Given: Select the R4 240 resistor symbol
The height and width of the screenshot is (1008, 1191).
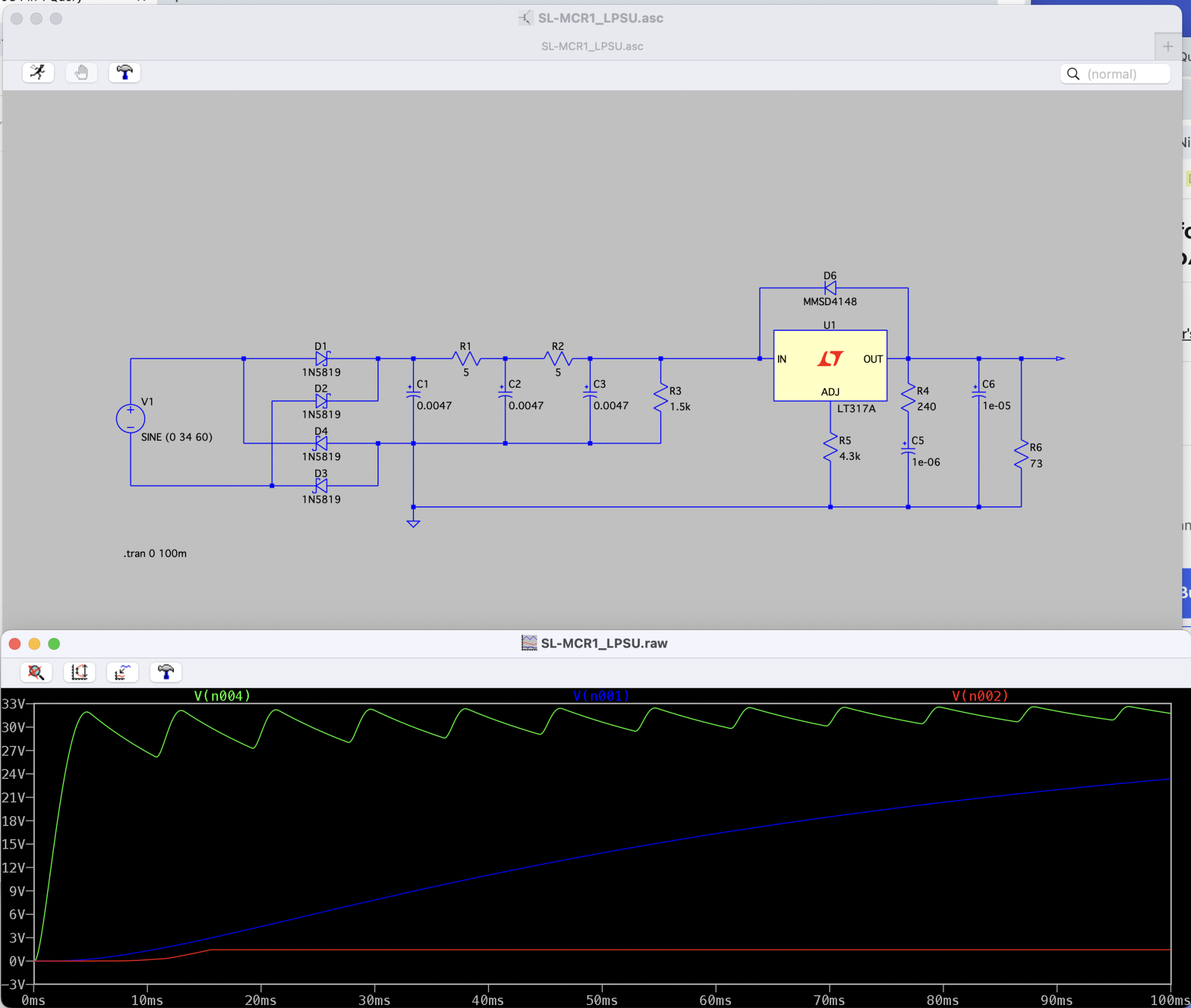Looking at the screenshot, I should (x=908, y=398).
